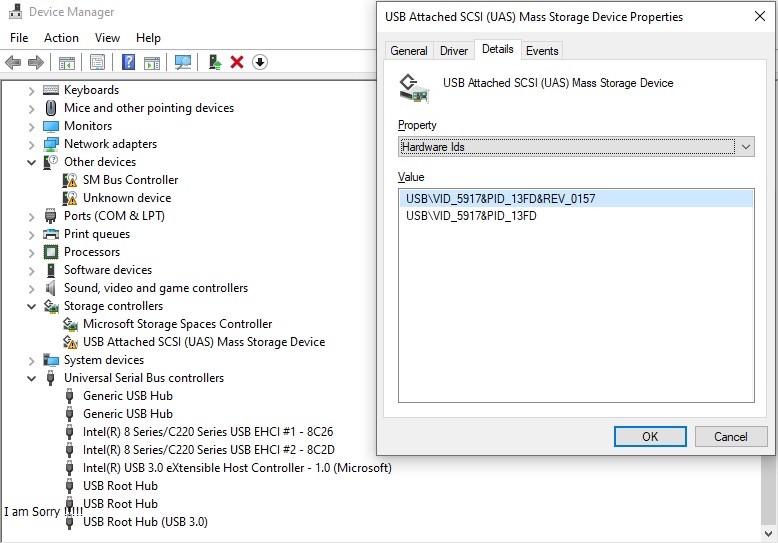Select USB Root Hub (USB 3.0)

pos(145,522)
